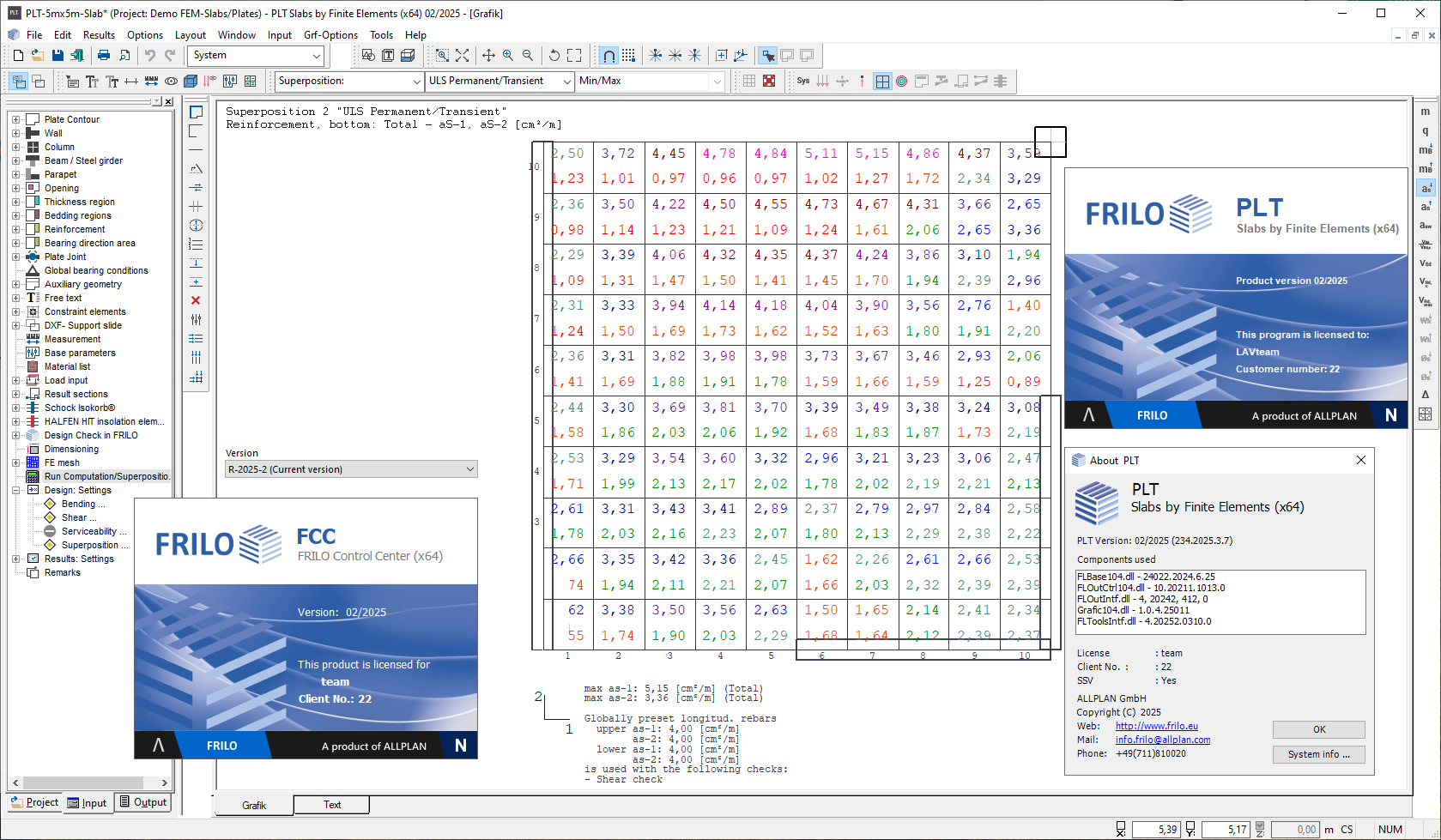Disable the highlighted angle snap toggle
The height and width of the screenshot is (840, 1441).
coord(608,55)
